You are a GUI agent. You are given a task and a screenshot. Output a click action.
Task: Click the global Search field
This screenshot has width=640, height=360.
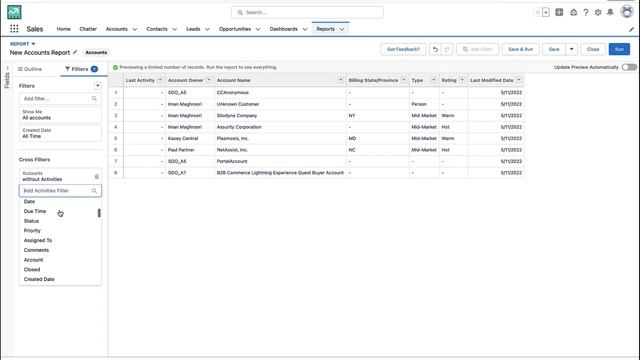click(307, 12)
